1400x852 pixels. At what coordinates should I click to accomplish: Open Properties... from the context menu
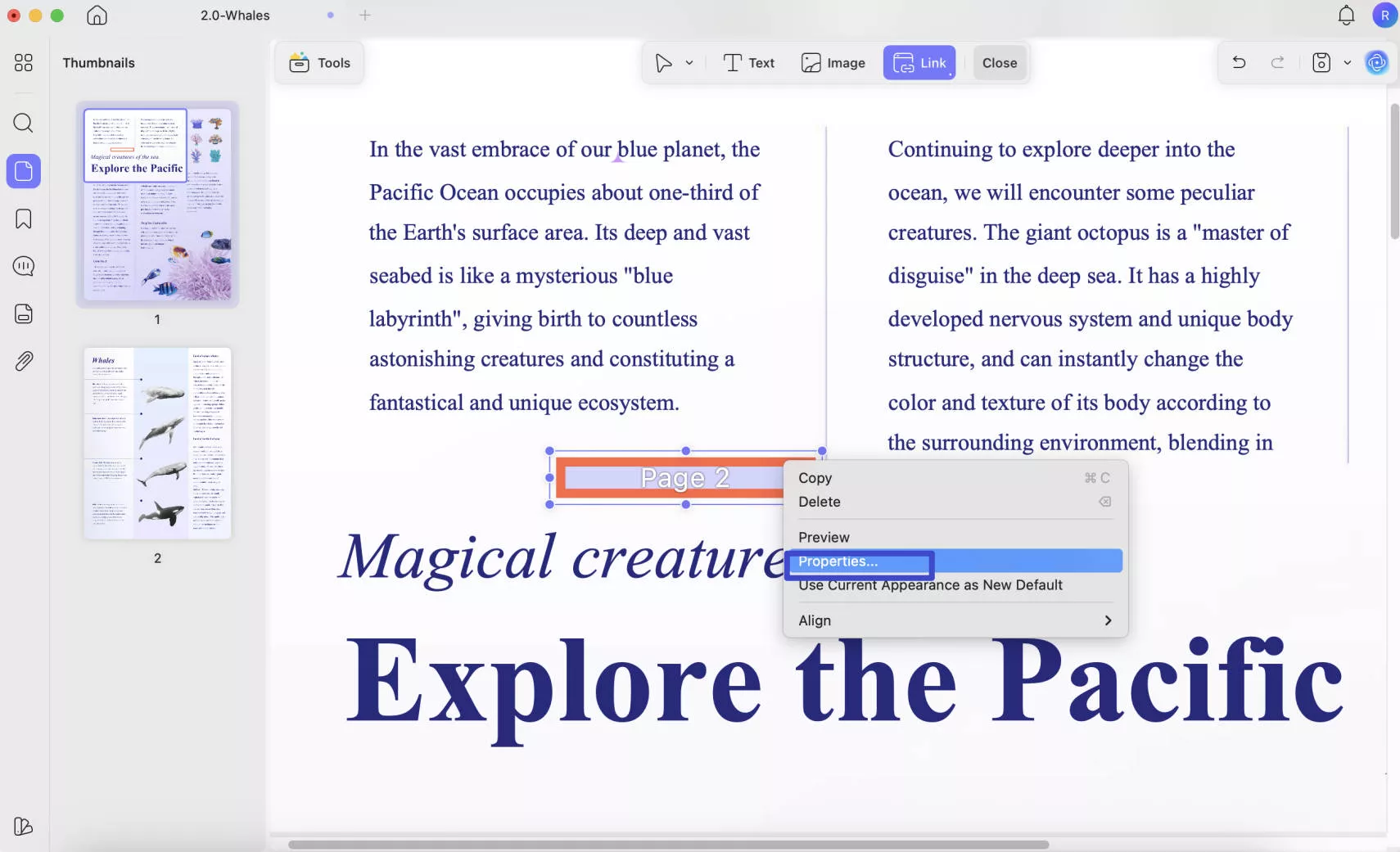tap(955, 561)
